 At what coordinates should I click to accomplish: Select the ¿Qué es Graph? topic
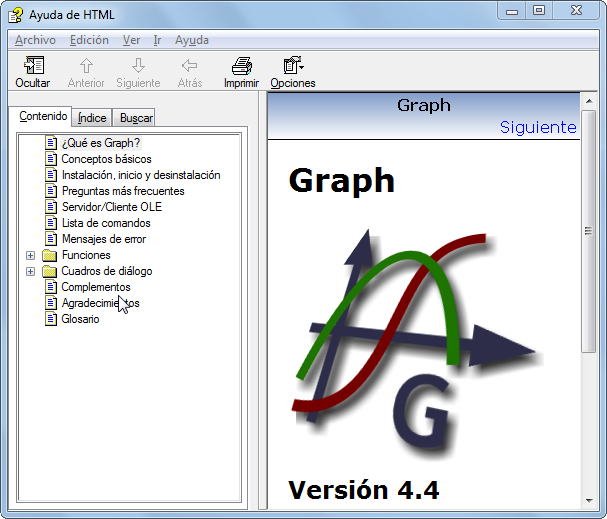[101, 143]
